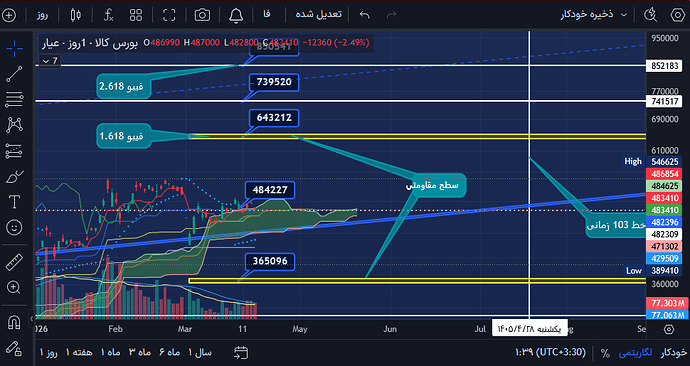Open quick search lightning magnifier icon
Viewport: 690px width, 366px height.
pyautogui.click(x=650, y=15)
